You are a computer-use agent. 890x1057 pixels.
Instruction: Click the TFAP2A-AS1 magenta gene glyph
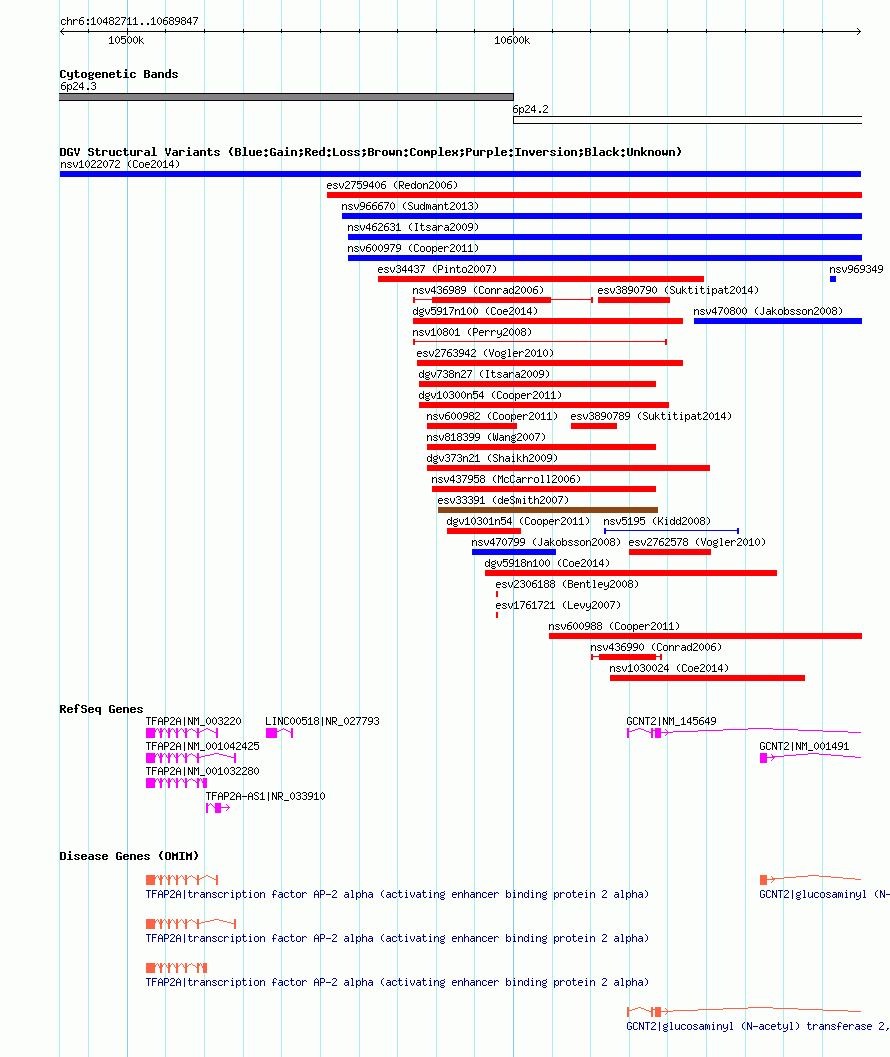218,808
